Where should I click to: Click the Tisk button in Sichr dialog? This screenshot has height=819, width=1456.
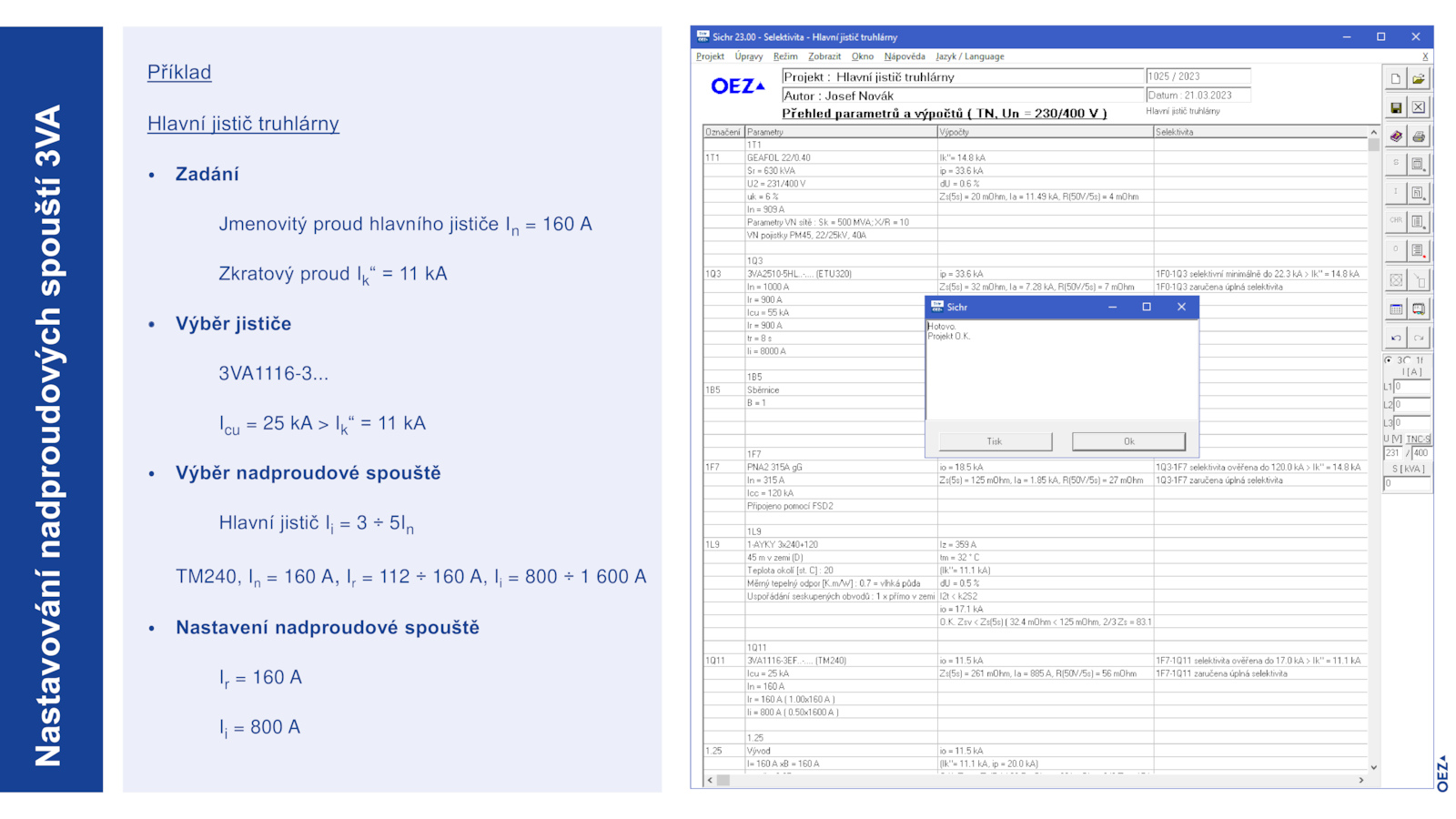tap(995, 441)
